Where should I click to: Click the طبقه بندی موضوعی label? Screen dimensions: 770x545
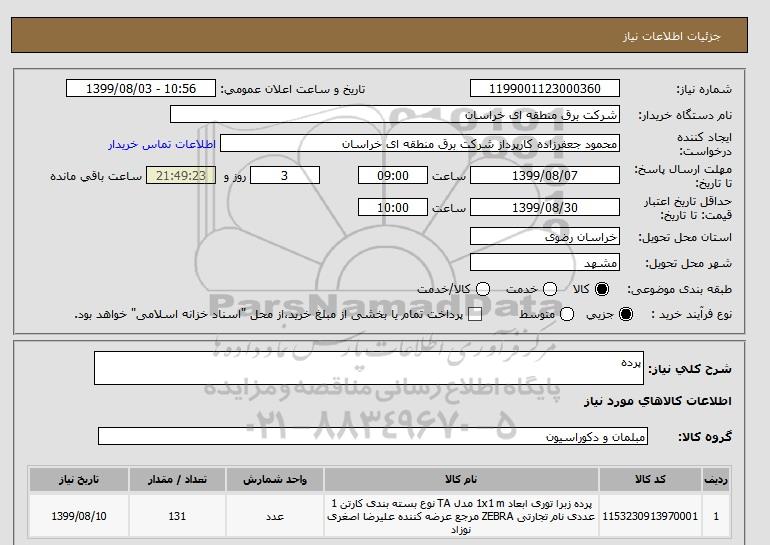point(680,289)
